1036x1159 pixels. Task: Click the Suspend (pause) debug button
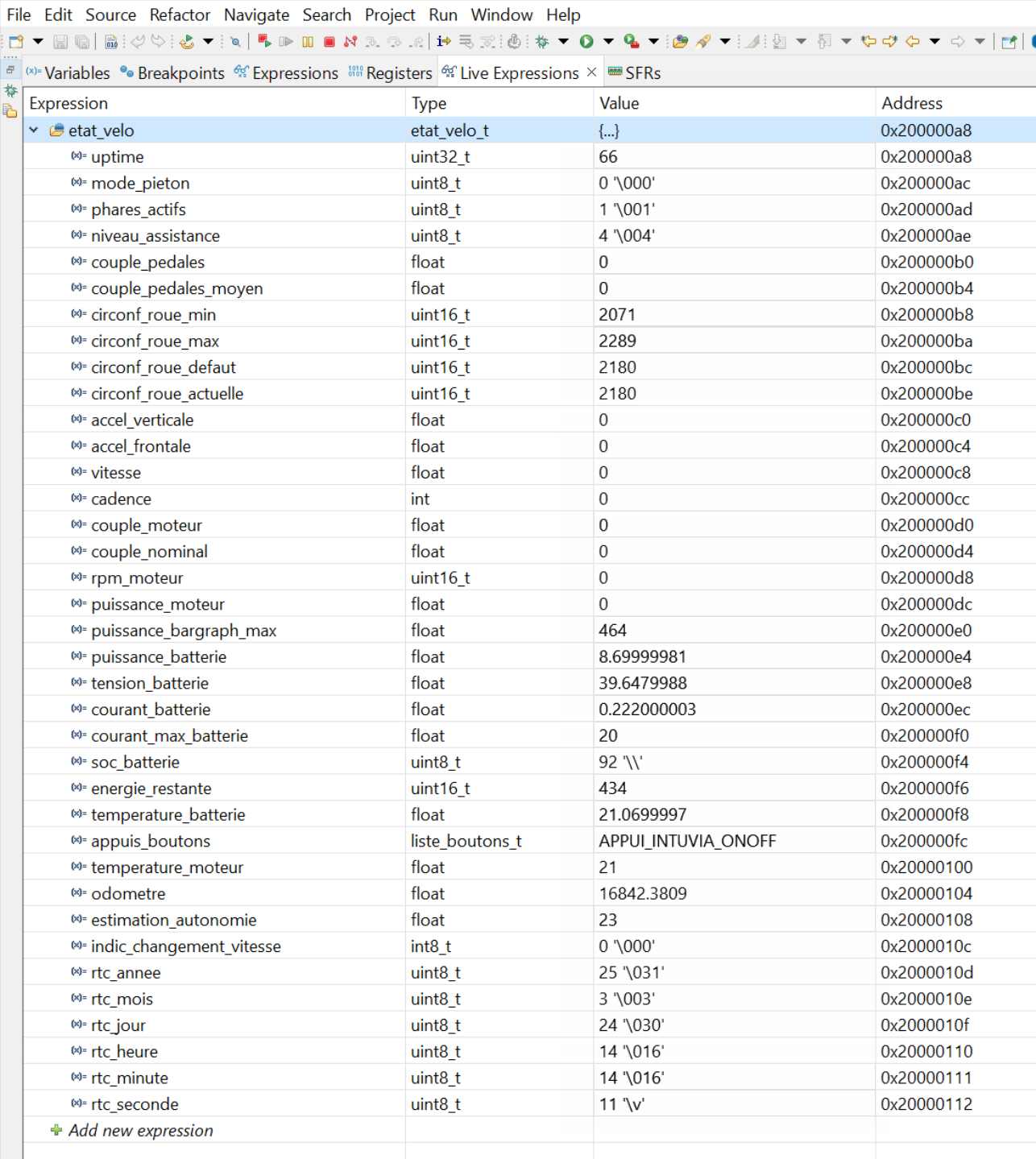pos(308,42)
